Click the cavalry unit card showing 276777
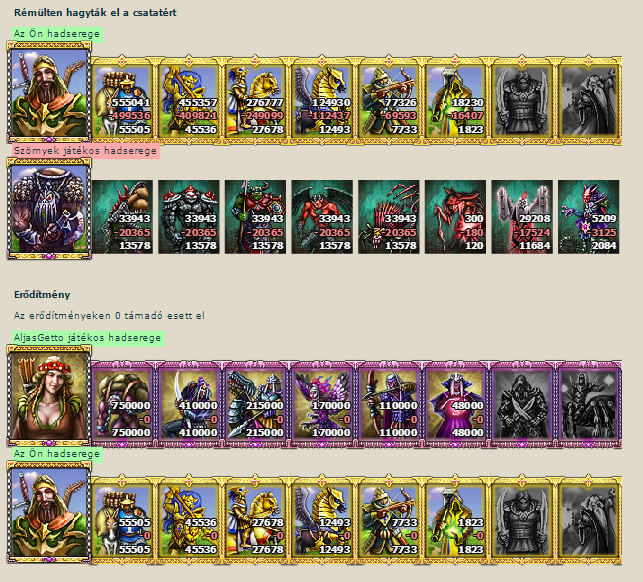643x582 pixels. 255,100
